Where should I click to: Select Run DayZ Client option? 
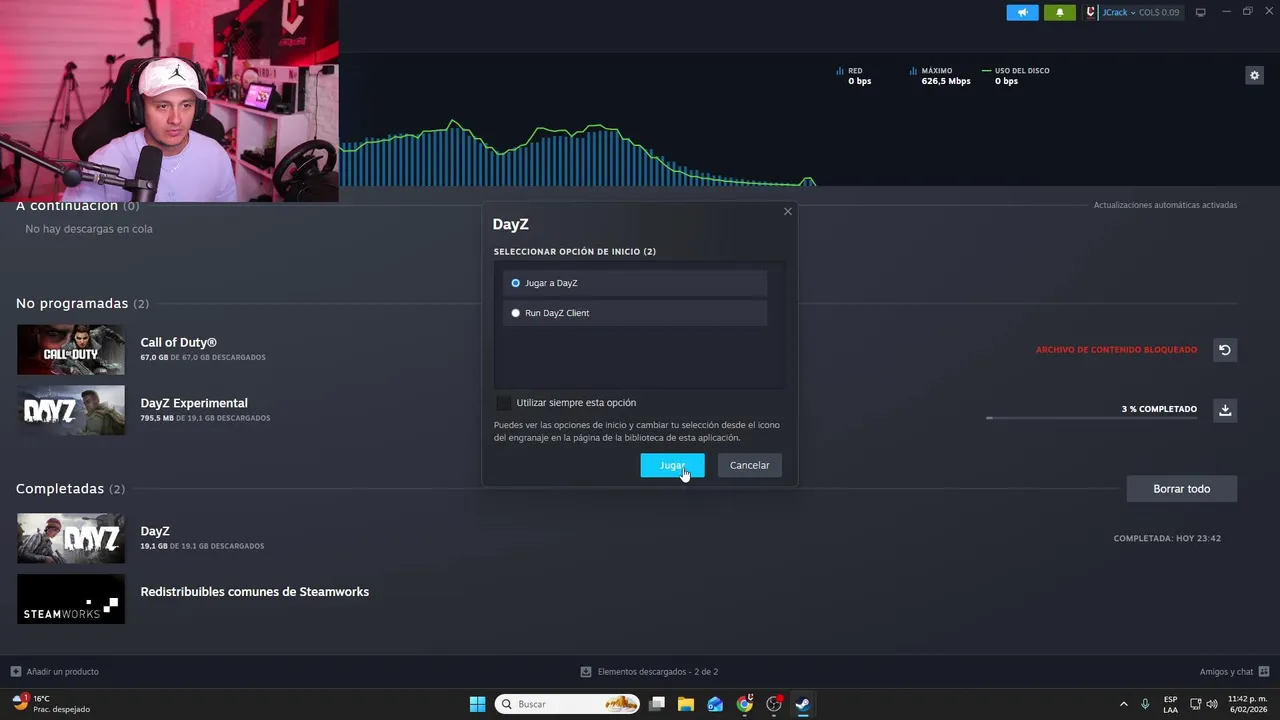point(635,313)
